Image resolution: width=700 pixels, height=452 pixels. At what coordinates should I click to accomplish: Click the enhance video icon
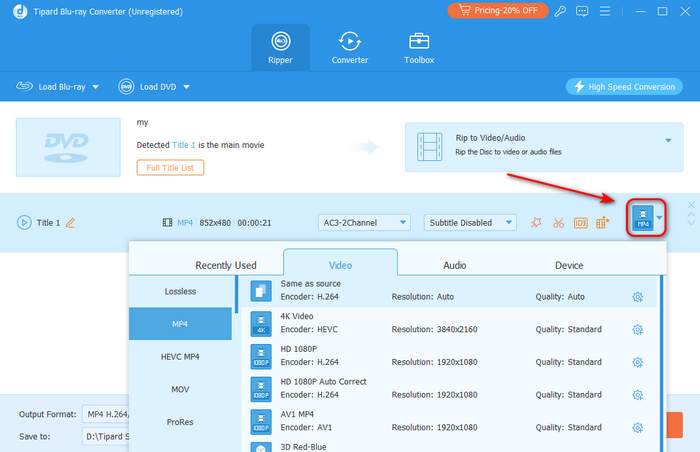click(602, 222)
